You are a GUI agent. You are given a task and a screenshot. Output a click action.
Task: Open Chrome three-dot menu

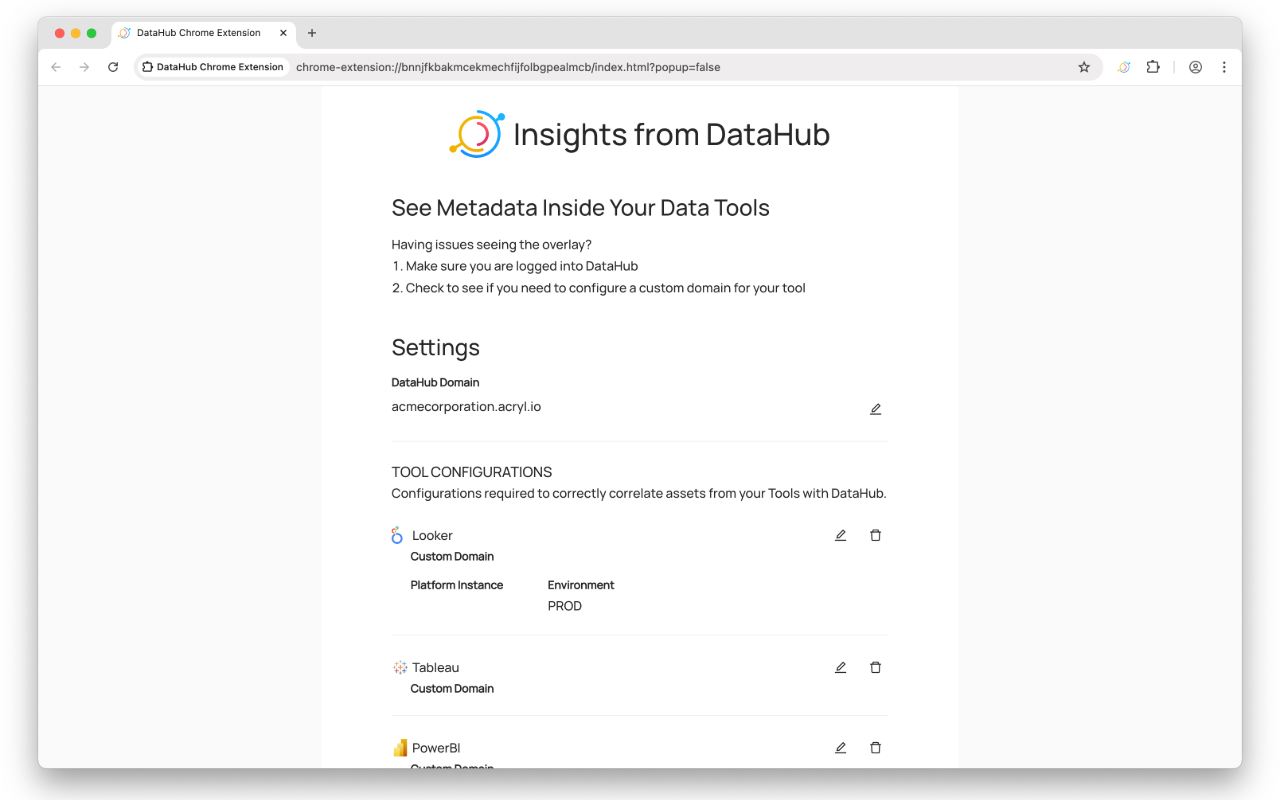[1224, 67]
